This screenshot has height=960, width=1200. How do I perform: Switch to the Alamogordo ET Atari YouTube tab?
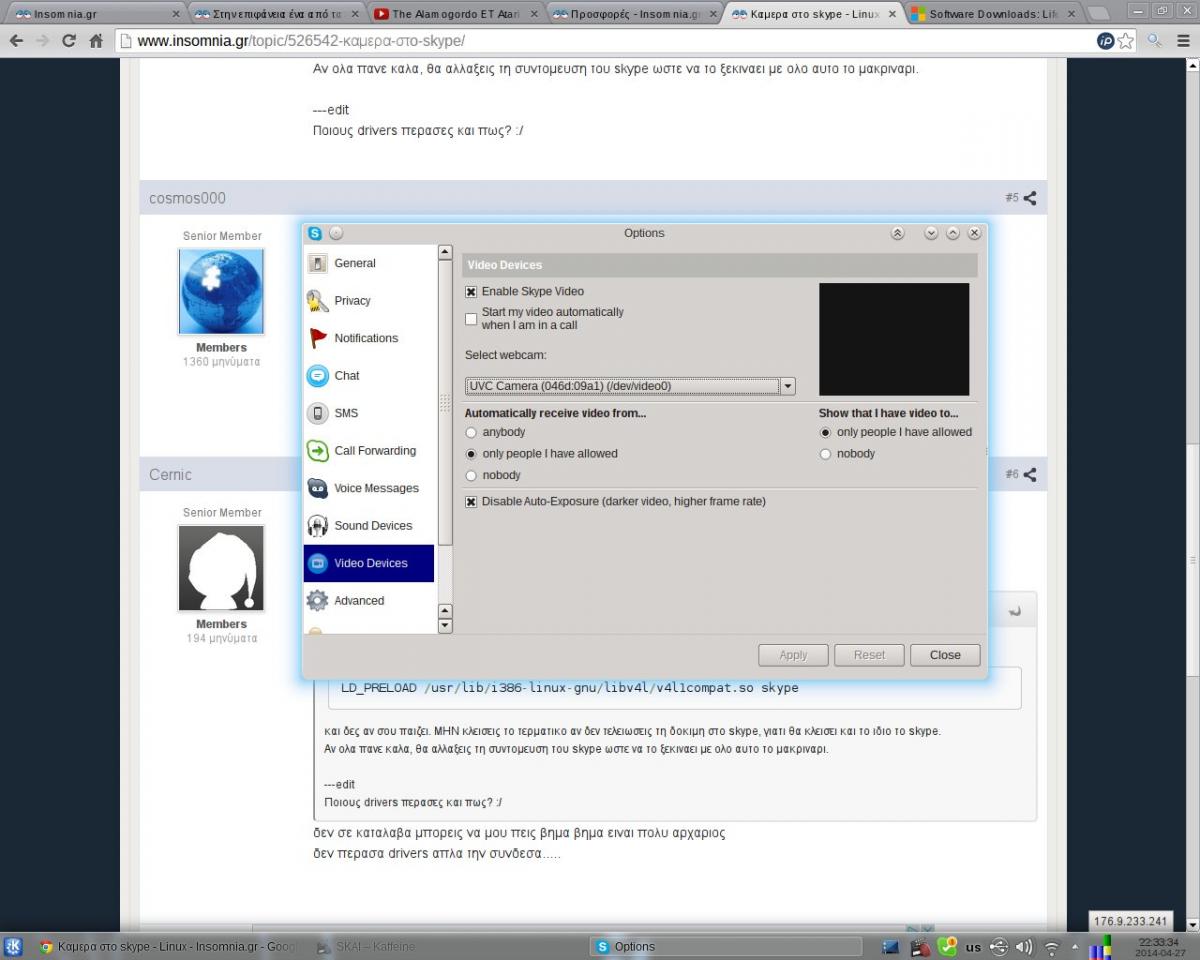(455, 14)
